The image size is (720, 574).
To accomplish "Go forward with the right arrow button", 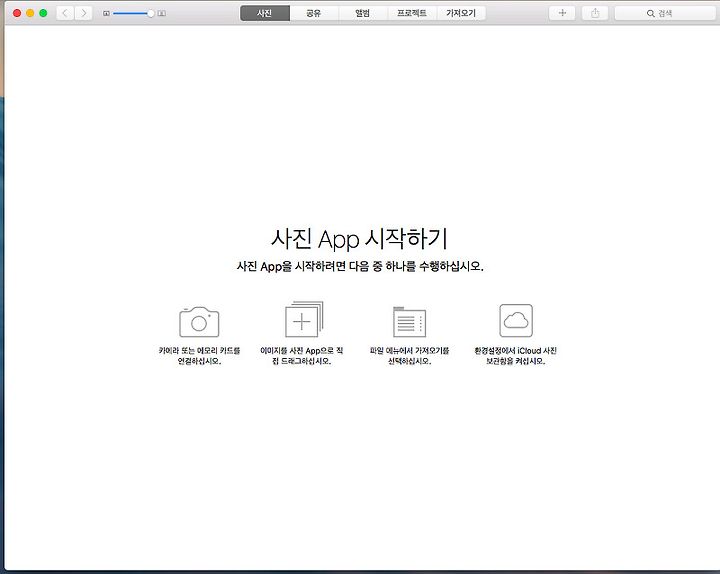I will 83,13.
